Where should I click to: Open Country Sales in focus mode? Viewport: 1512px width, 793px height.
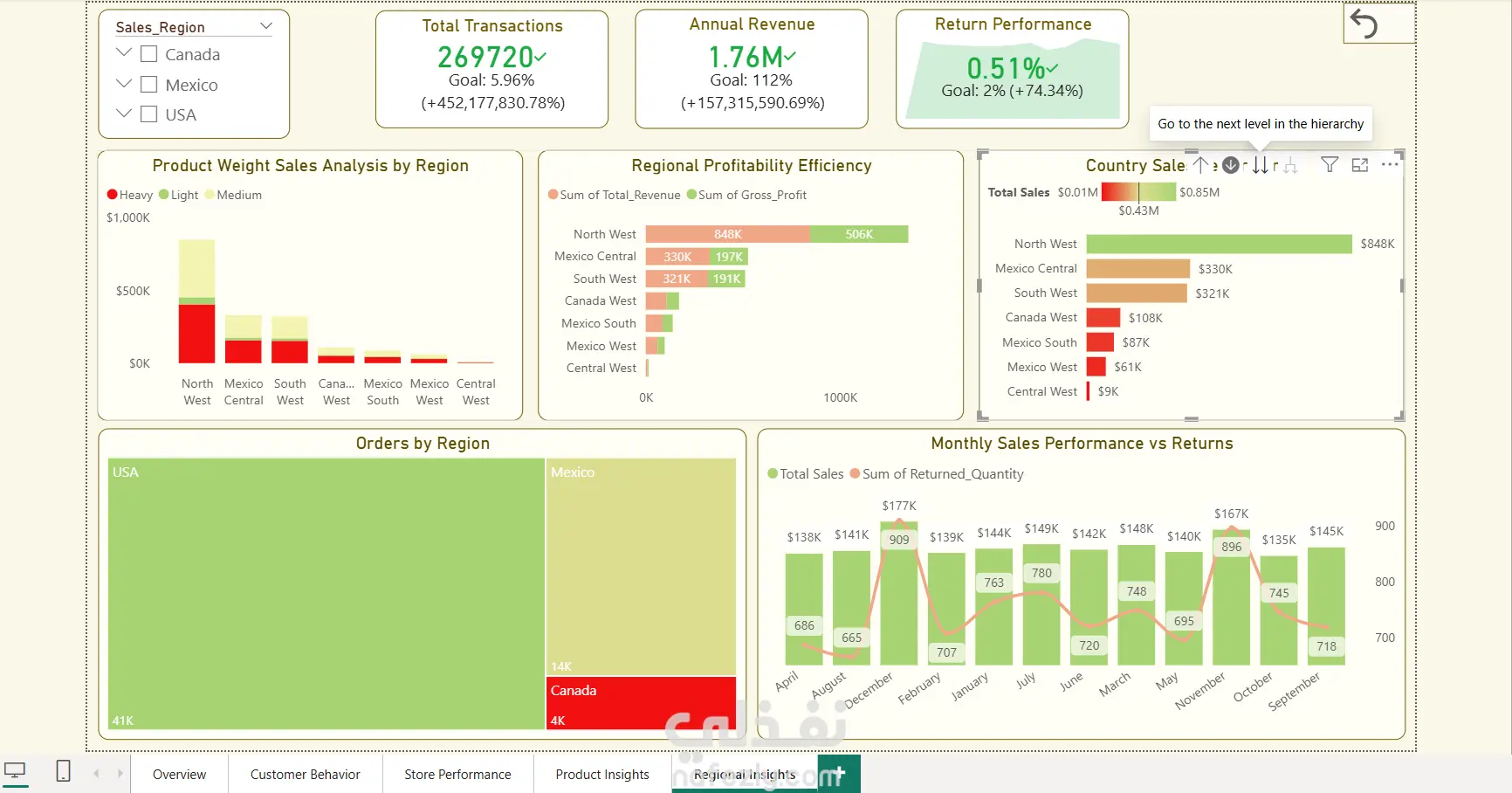point(1360,164)
